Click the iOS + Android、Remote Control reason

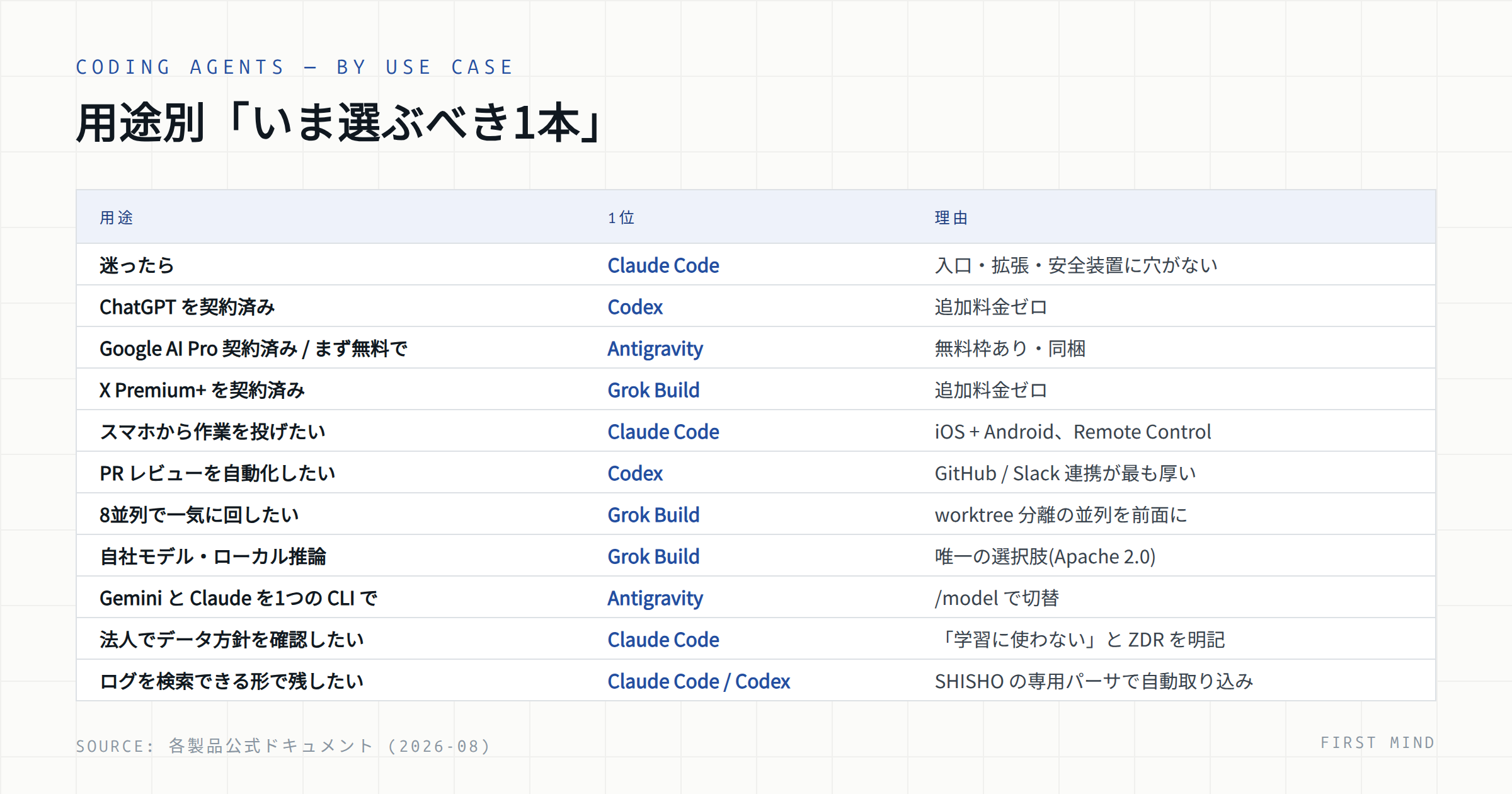[1073, 432]
